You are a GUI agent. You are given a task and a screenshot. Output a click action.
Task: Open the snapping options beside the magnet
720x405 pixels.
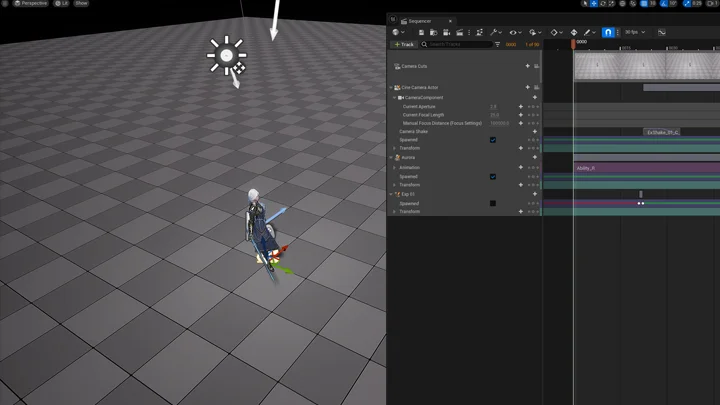pyautogui.click(x=618, y=32)
